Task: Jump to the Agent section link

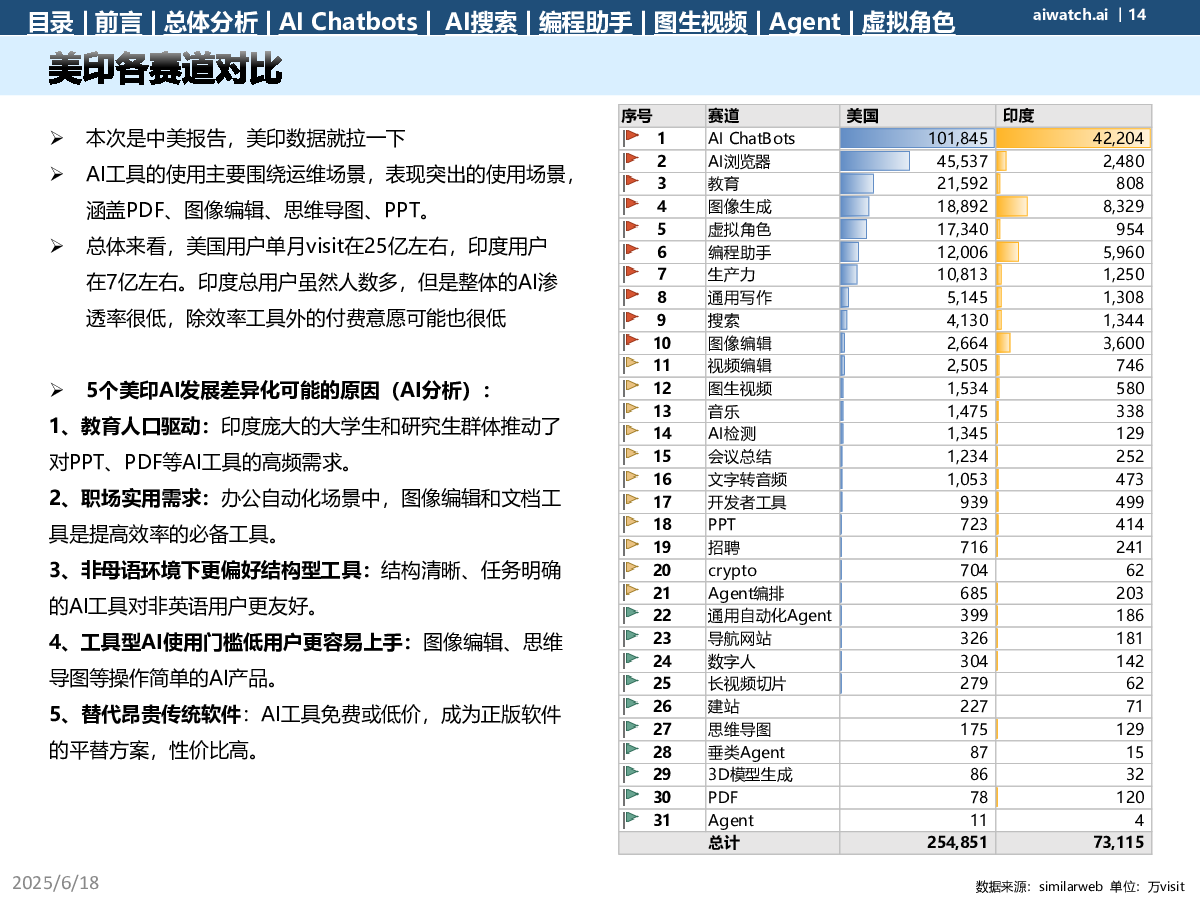Action: (805, 21)
